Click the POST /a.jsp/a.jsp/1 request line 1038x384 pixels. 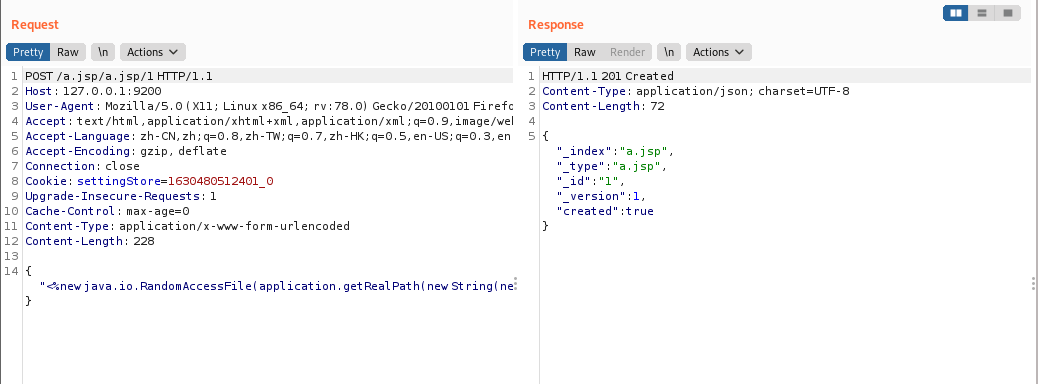pyautogui.click(x=118, y=76)
